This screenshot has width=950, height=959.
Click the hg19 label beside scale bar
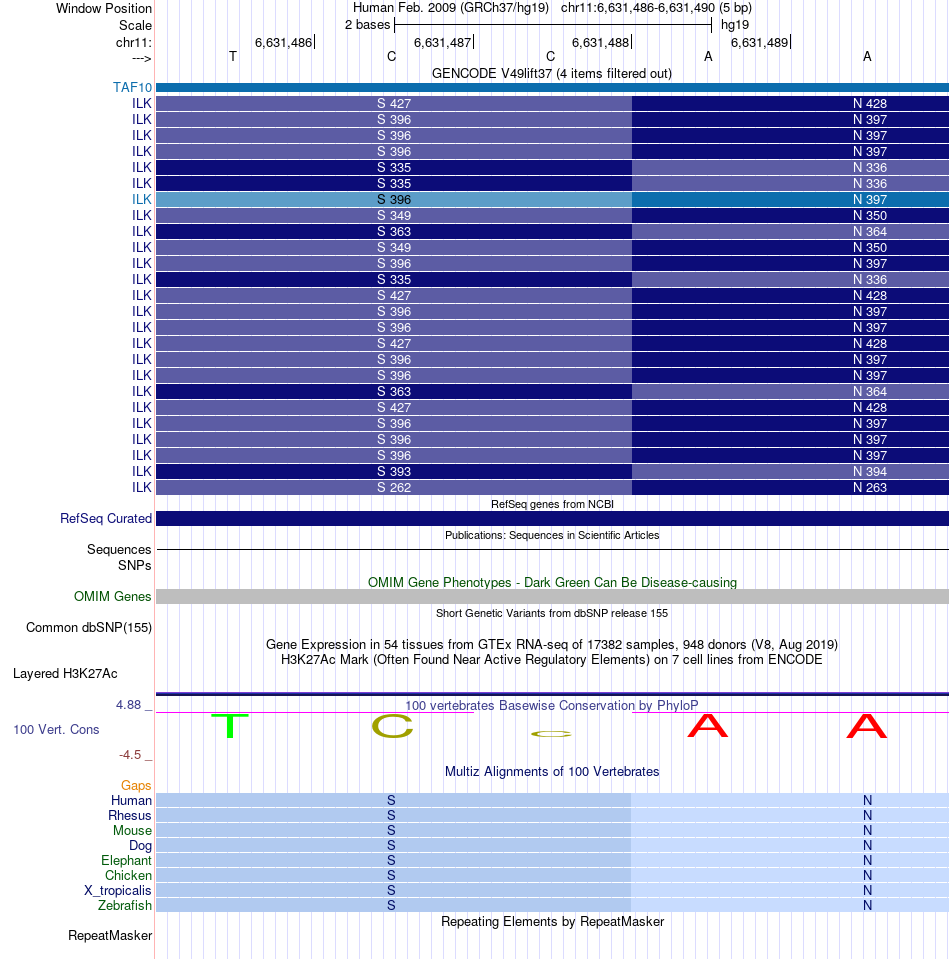pyautogui.click(x=735, y=24)
